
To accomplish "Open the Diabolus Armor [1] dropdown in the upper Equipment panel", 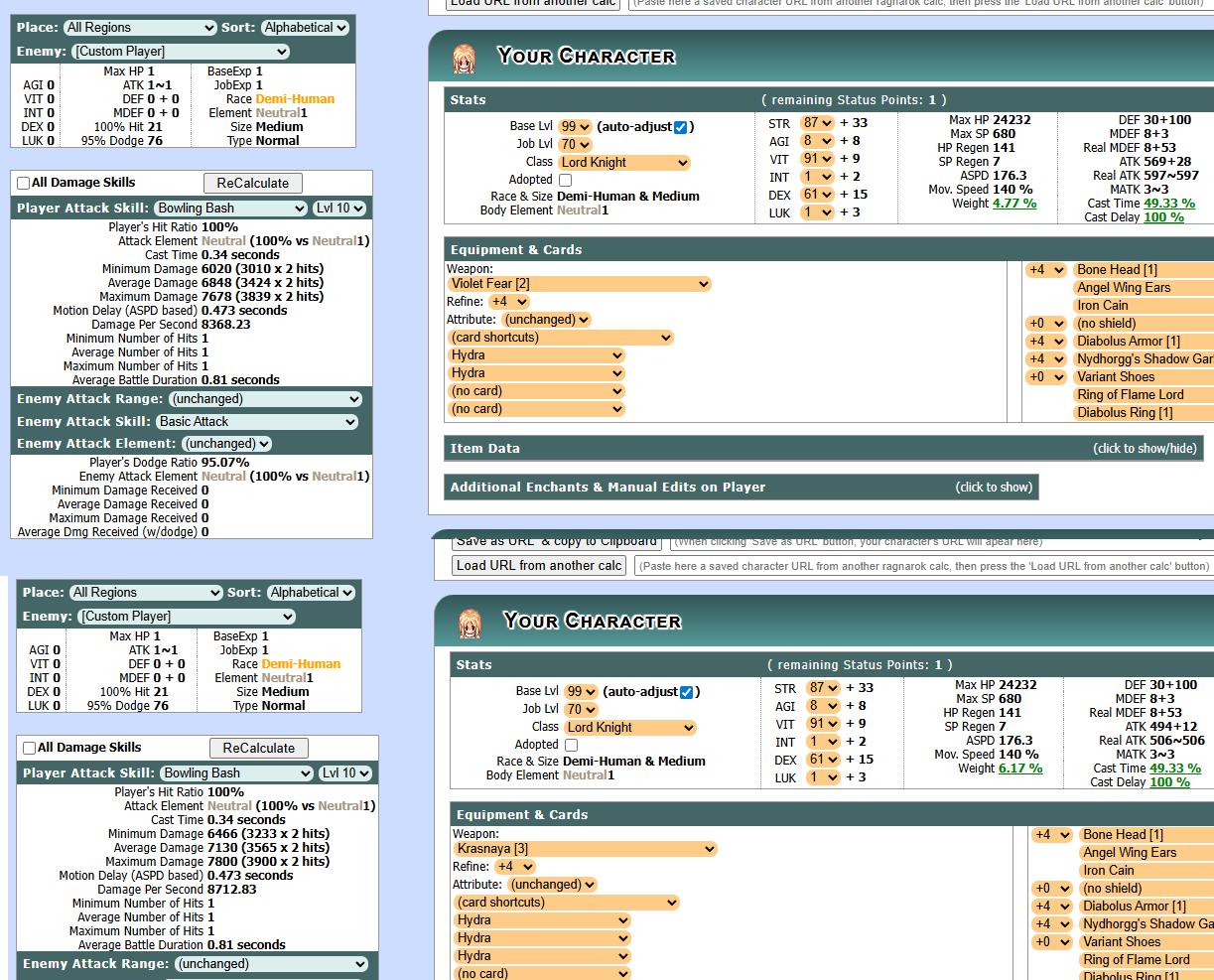I will click(1144, 342).
